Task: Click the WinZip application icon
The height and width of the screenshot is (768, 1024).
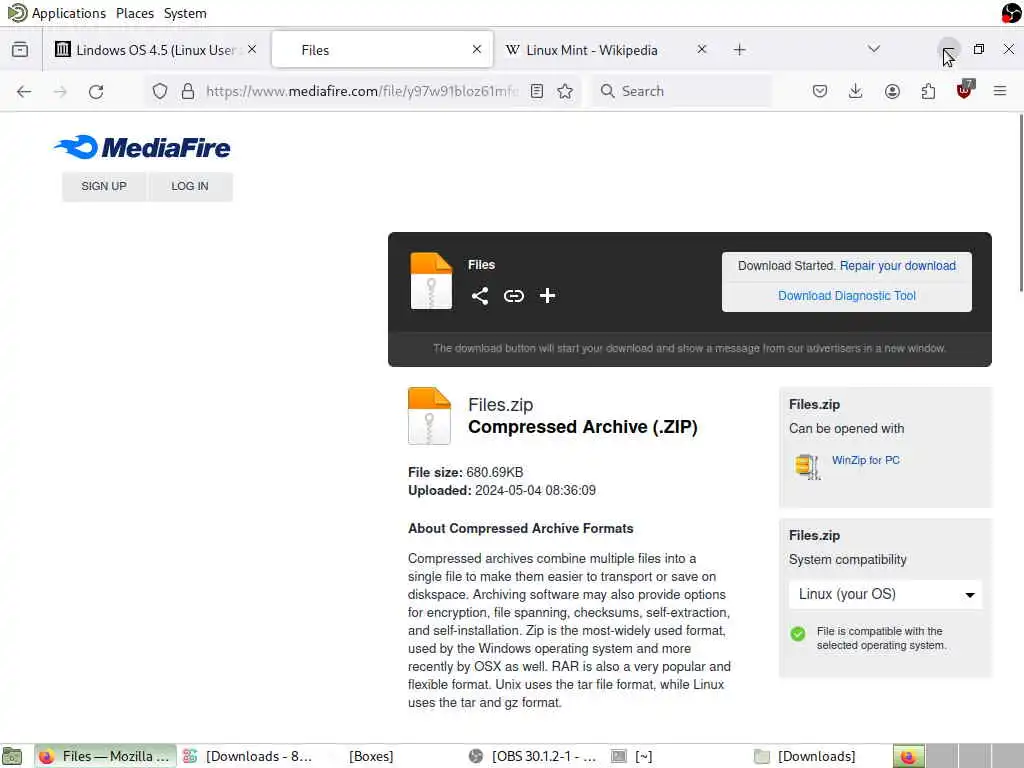Action: pyautogui.click(x=807, y=466)
